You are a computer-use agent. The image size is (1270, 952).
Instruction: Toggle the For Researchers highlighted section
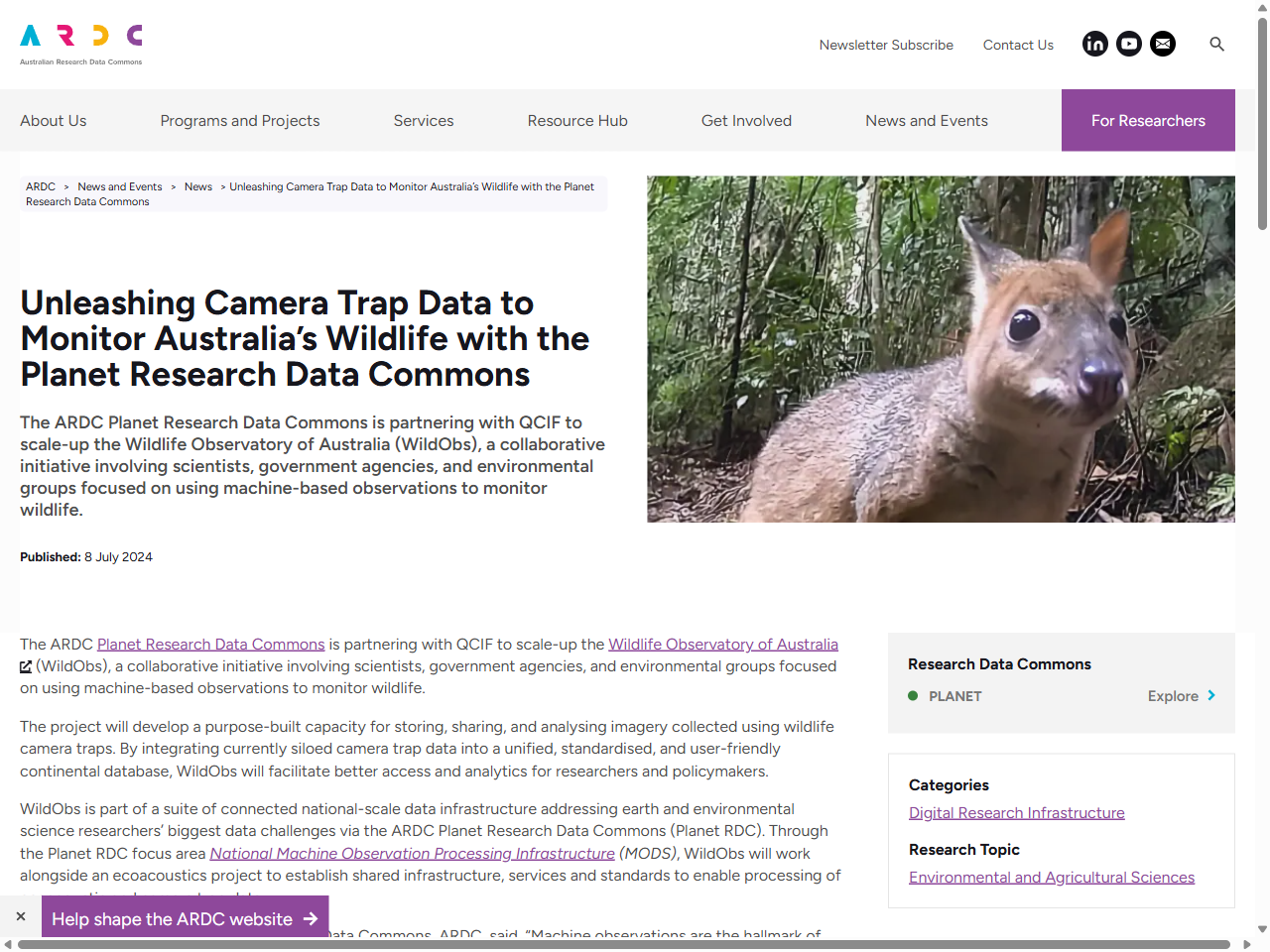[x=1148, y=120]
